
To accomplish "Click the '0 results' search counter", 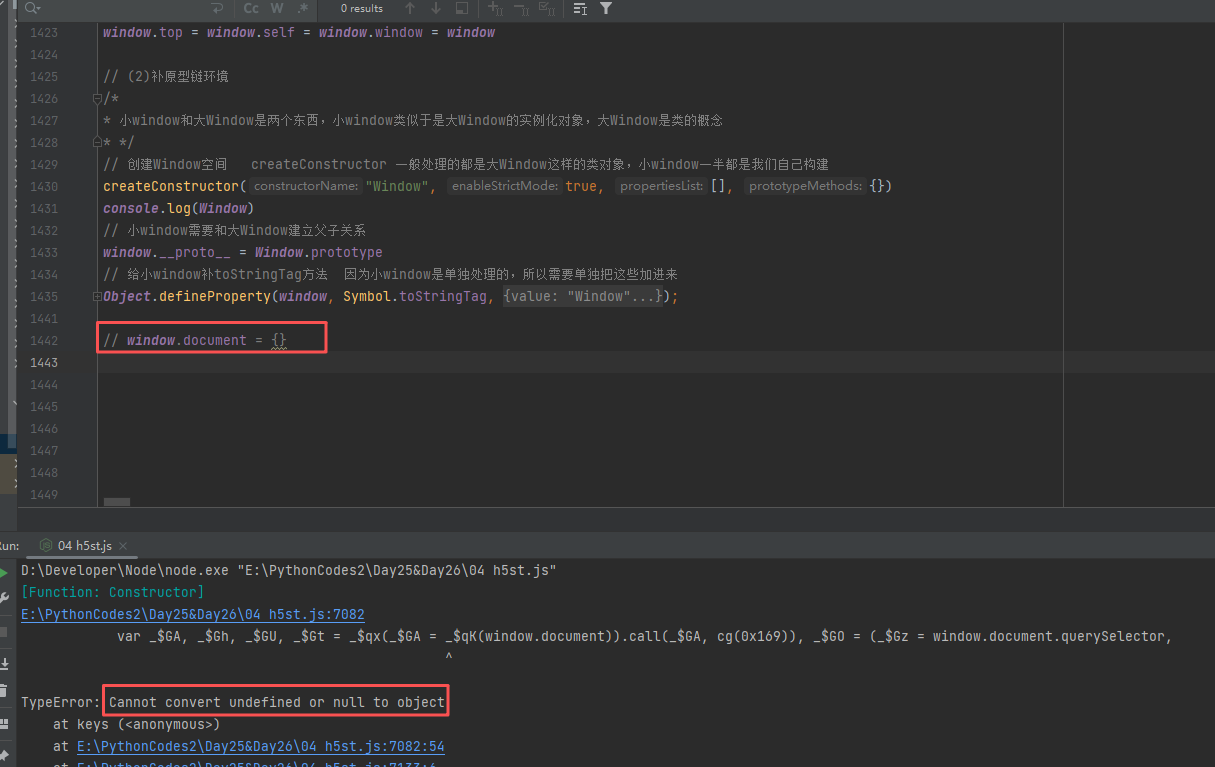I will click(362, 8).
